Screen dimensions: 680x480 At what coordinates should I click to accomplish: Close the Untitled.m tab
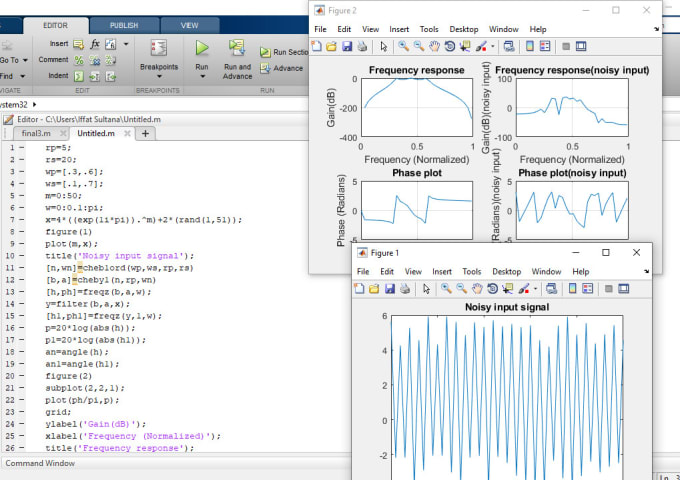(127, 133)
